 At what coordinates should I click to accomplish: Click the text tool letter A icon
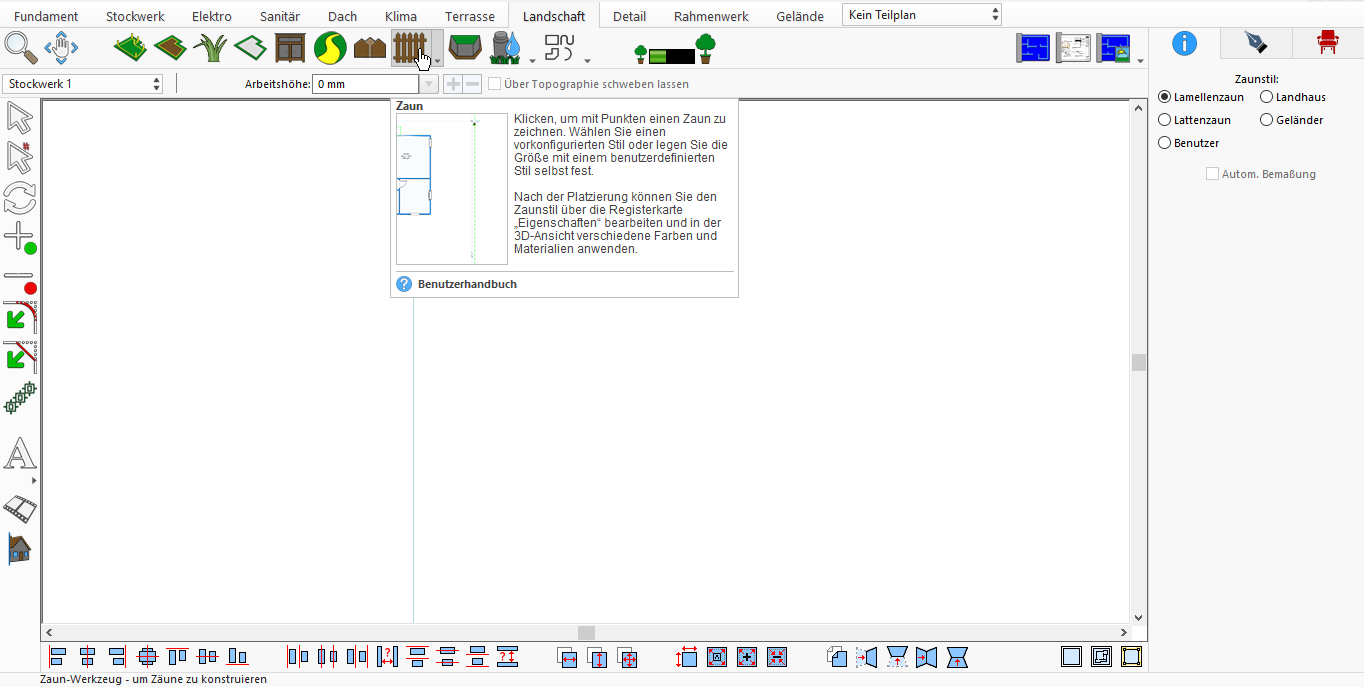19,453
